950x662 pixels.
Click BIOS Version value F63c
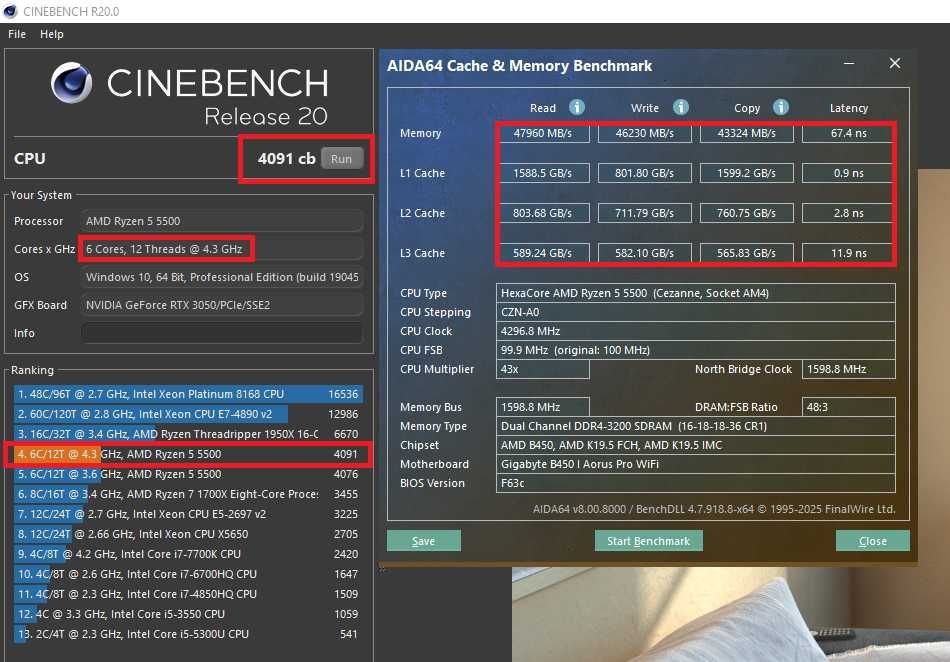coord(696,483)
